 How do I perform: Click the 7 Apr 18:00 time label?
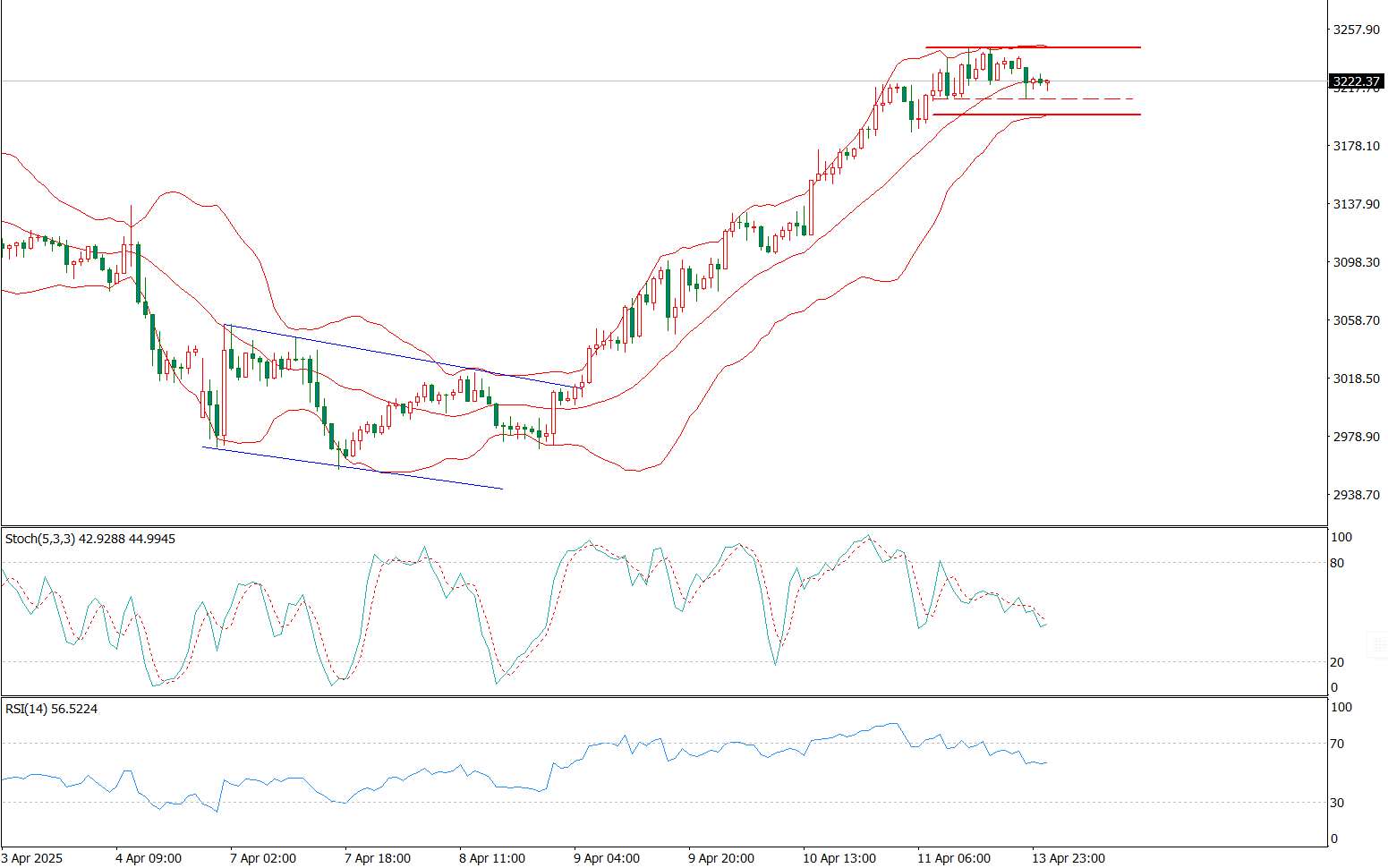click(378, 858)
